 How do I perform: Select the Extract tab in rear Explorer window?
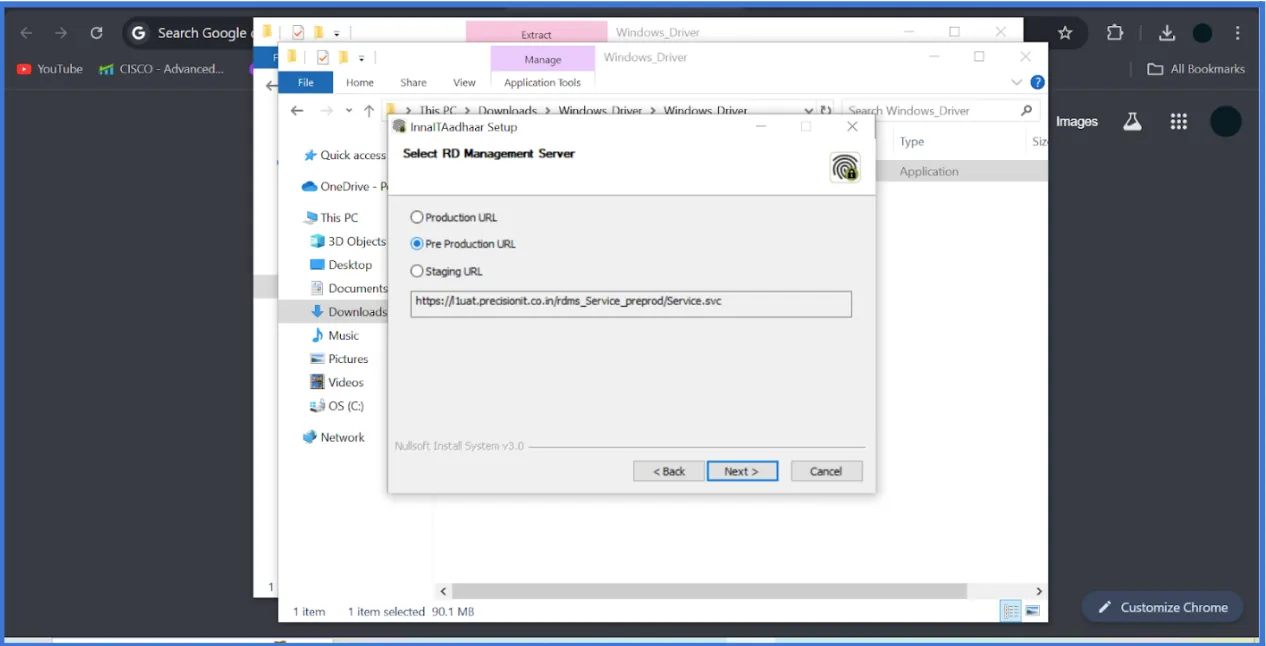click(536, 34)
